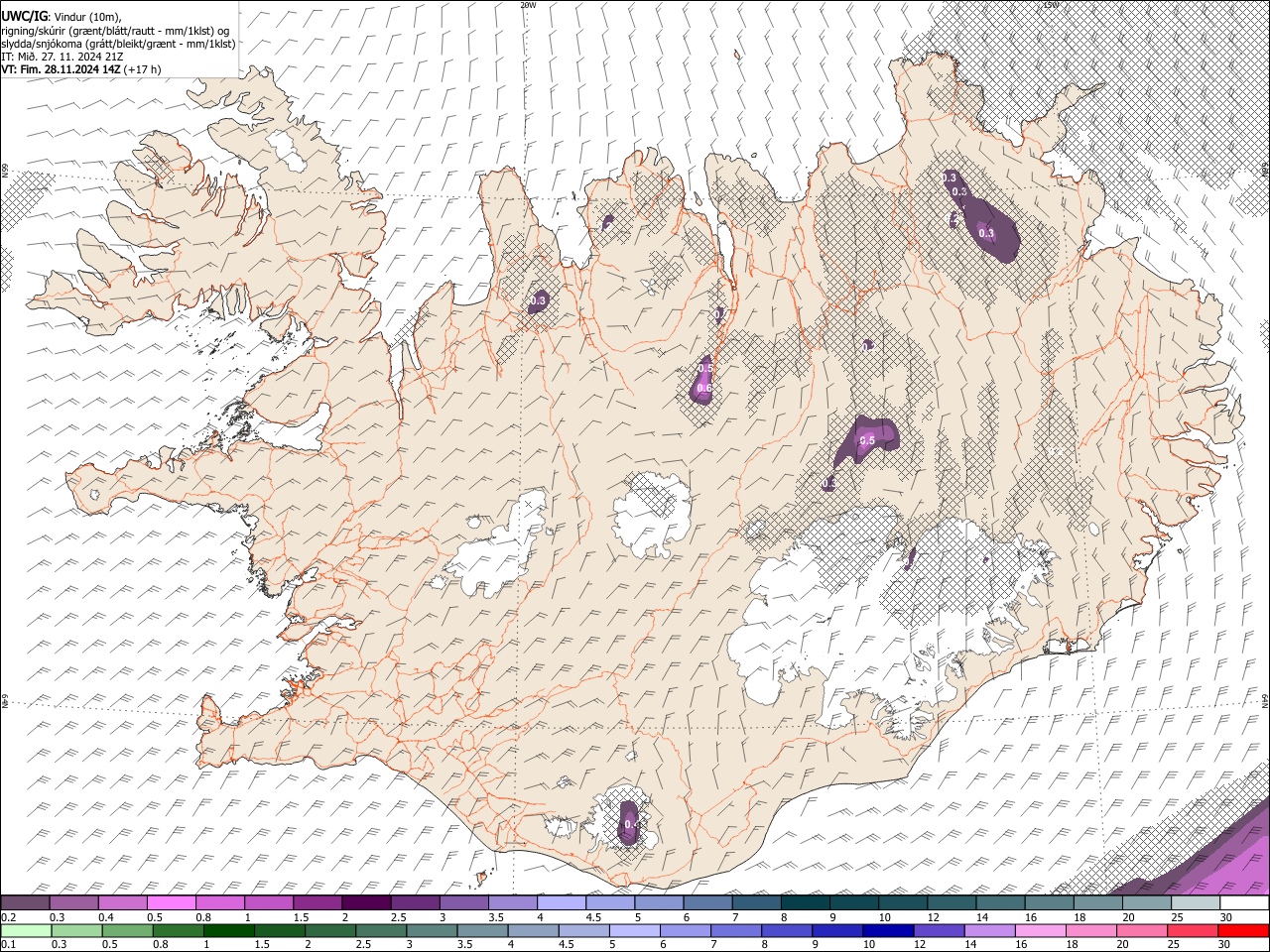Click the '15W' longitude label

pyautogui.click(x=1052, y=5)
